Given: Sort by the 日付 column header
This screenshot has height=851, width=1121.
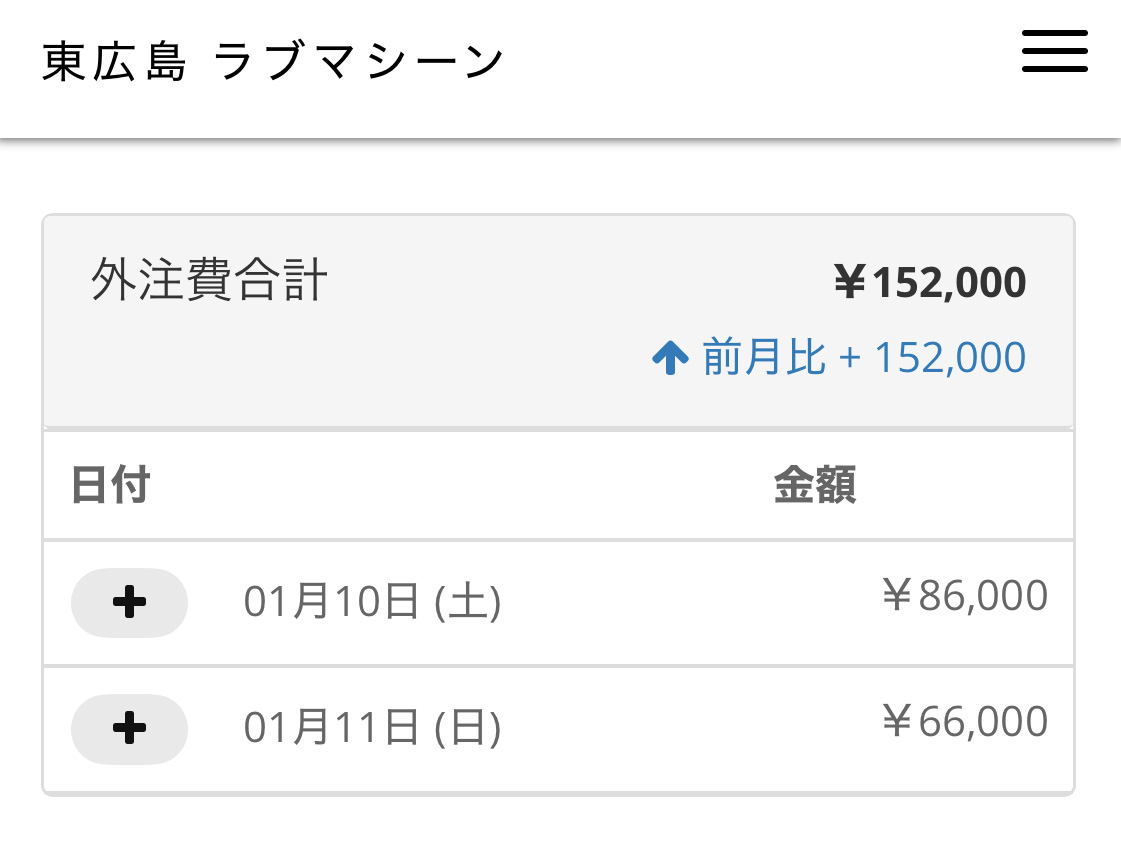Looking at the screenshot, I should click(111, 487).
